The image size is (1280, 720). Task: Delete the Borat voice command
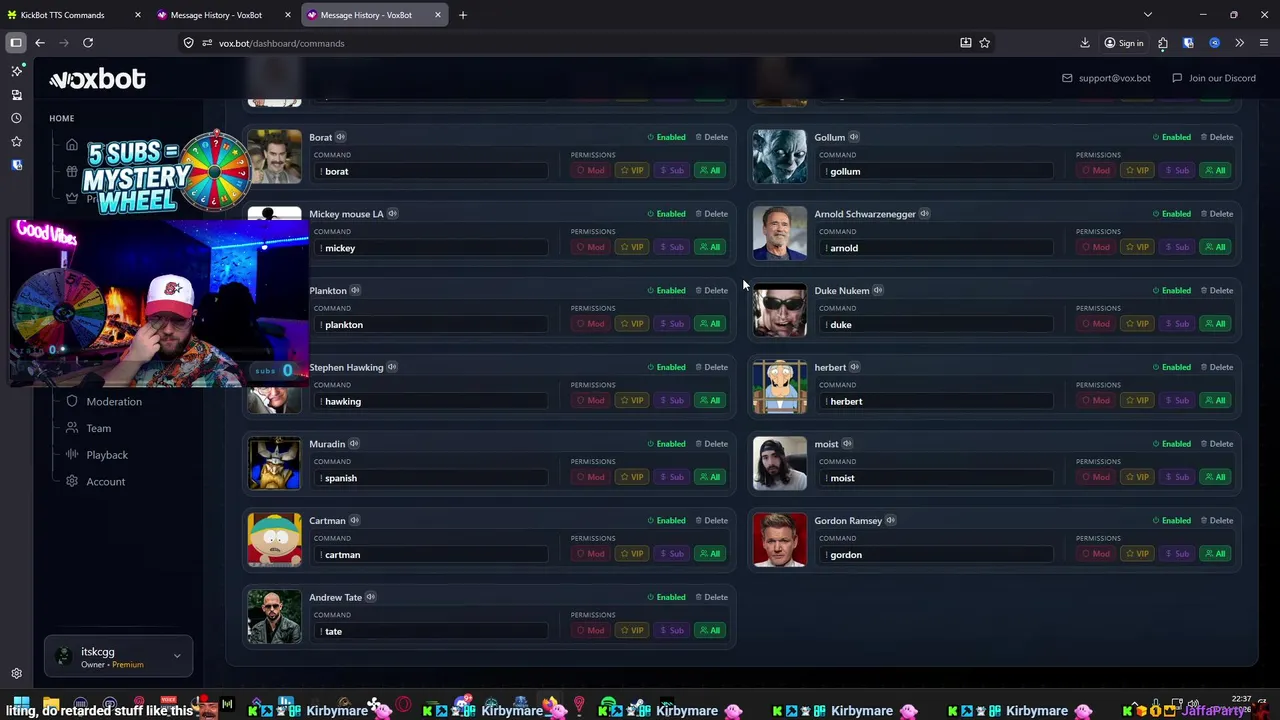click(x=712, y=137)
